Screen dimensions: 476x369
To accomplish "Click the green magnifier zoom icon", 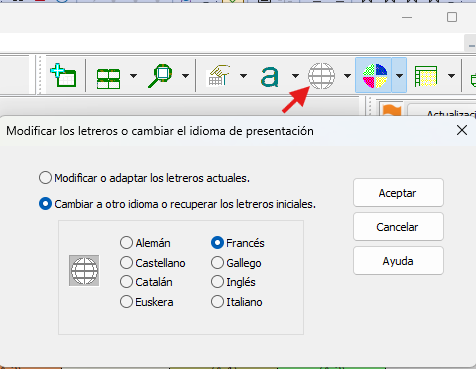I will coord(161,76).
